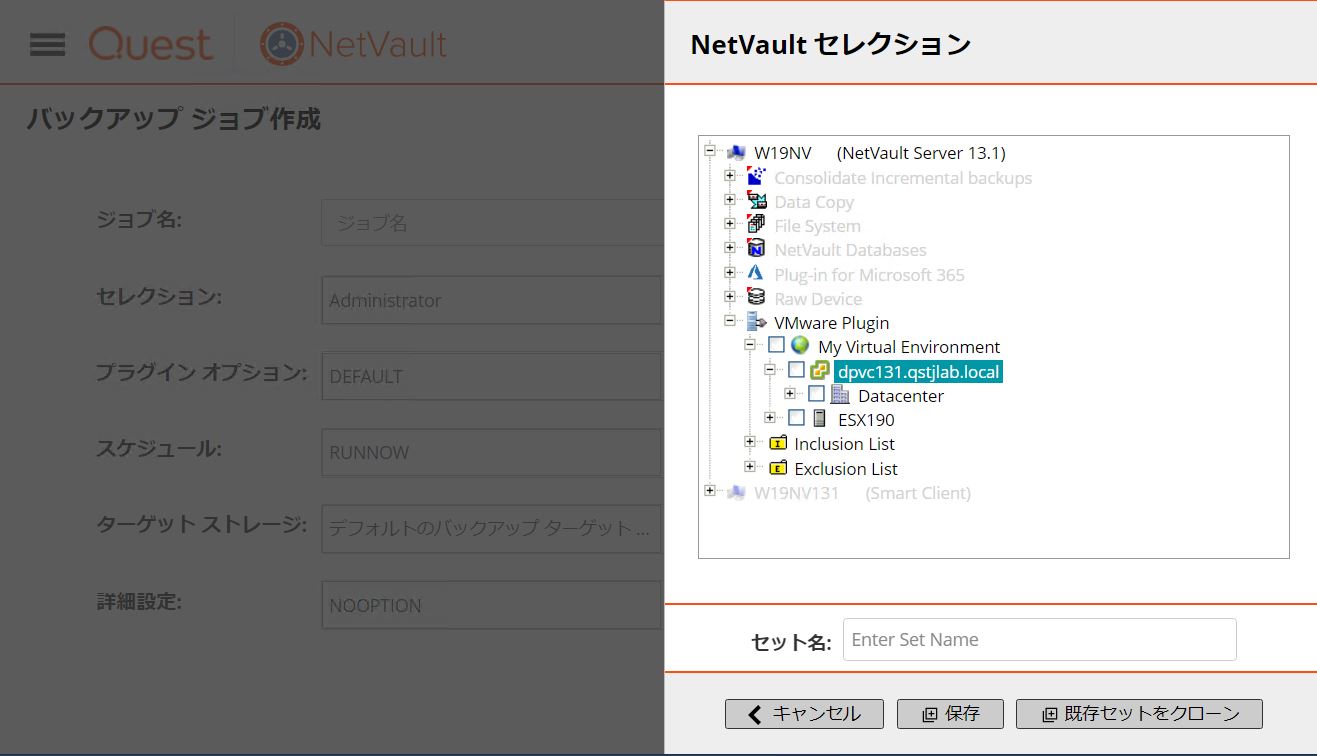Expand the W19NV131 Smart Client node
The image size is (1317, 756).
(x=710, y=491)
